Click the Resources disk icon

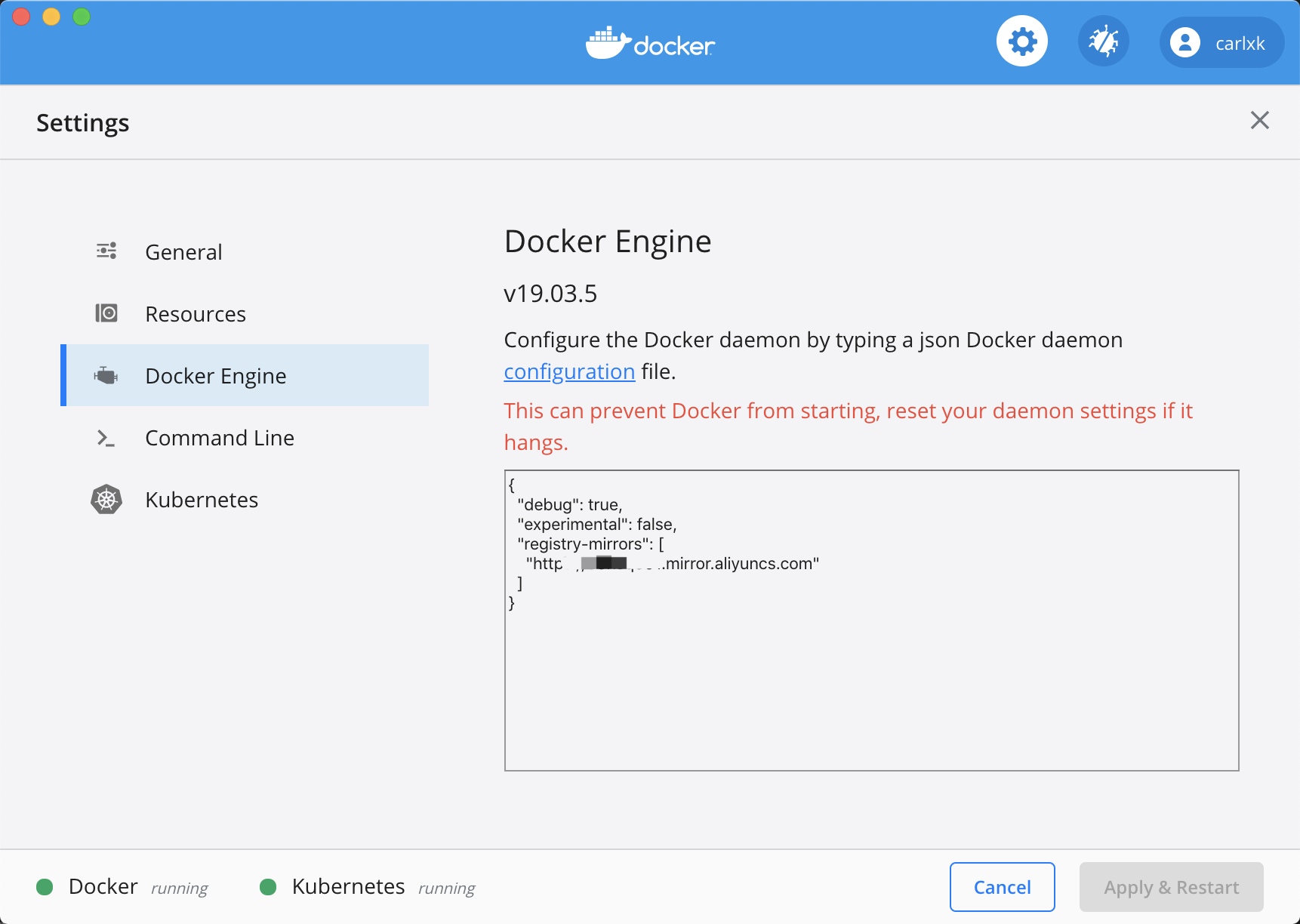click(106, 313)
